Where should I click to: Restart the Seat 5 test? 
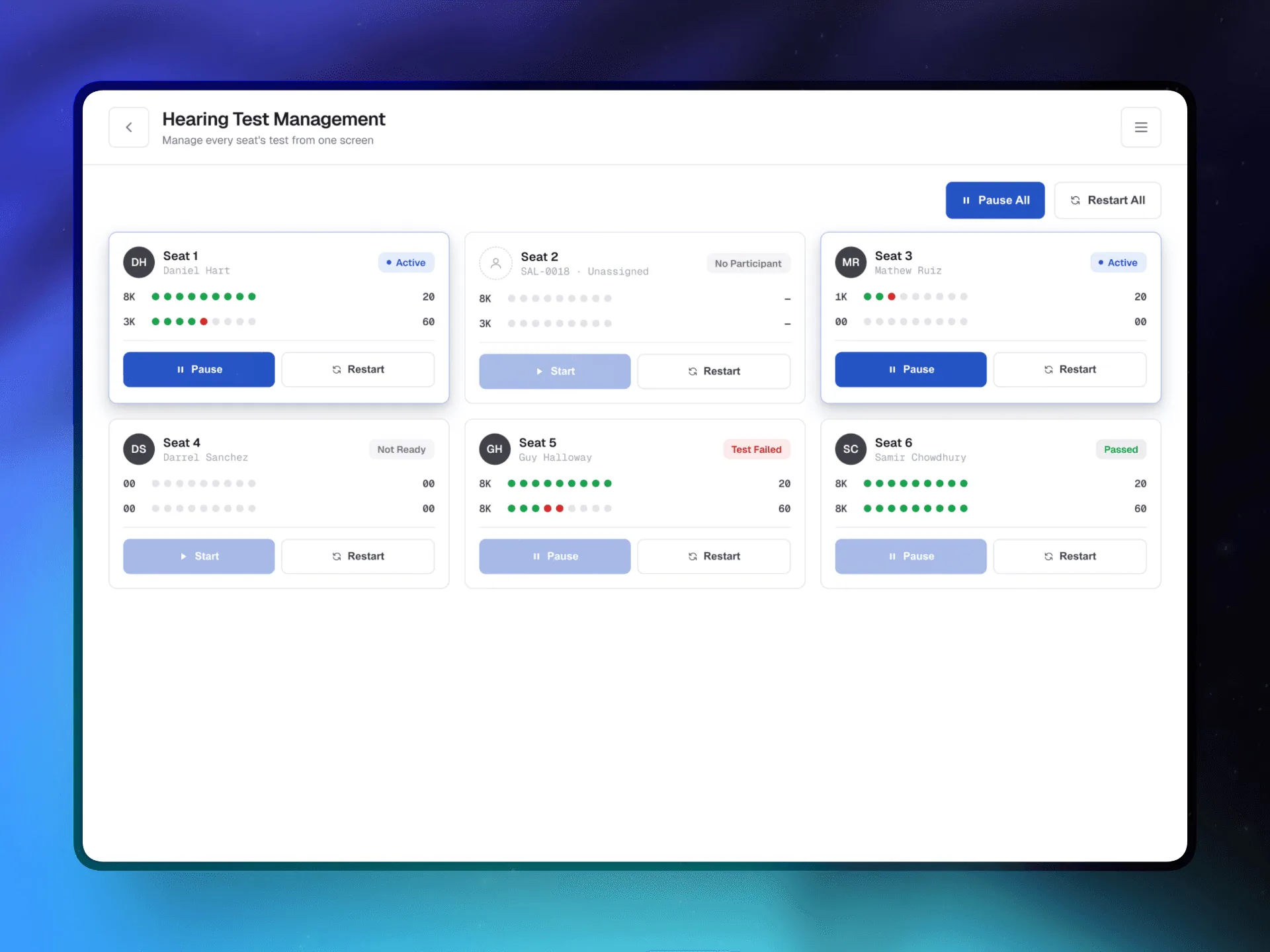click(714, 557)
